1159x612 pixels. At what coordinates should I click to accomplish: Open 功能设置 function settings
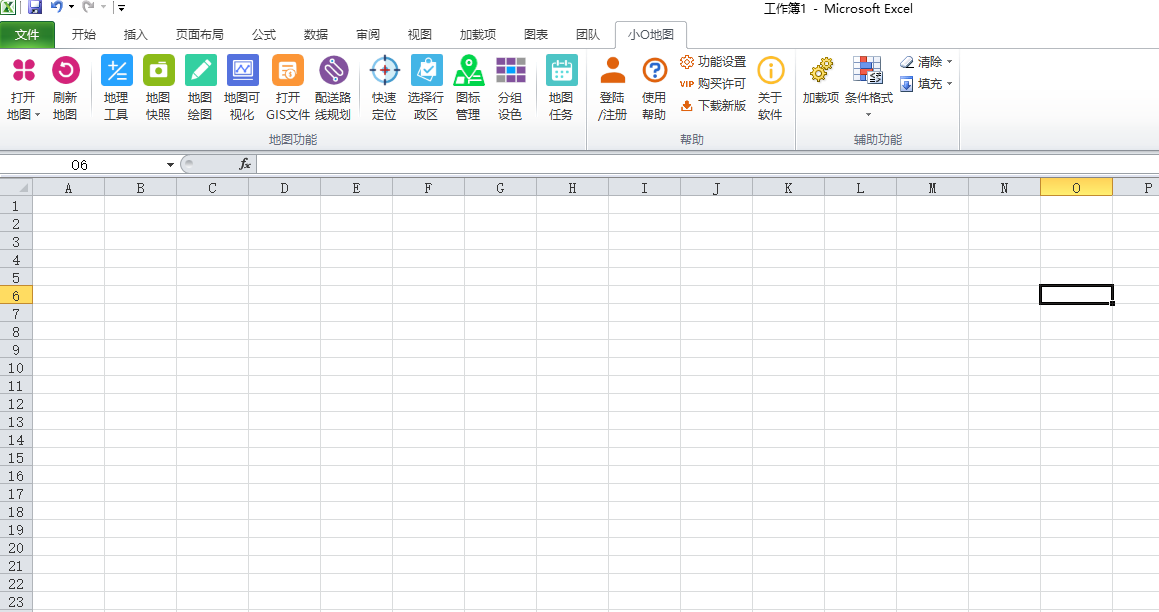pos(713,62)
